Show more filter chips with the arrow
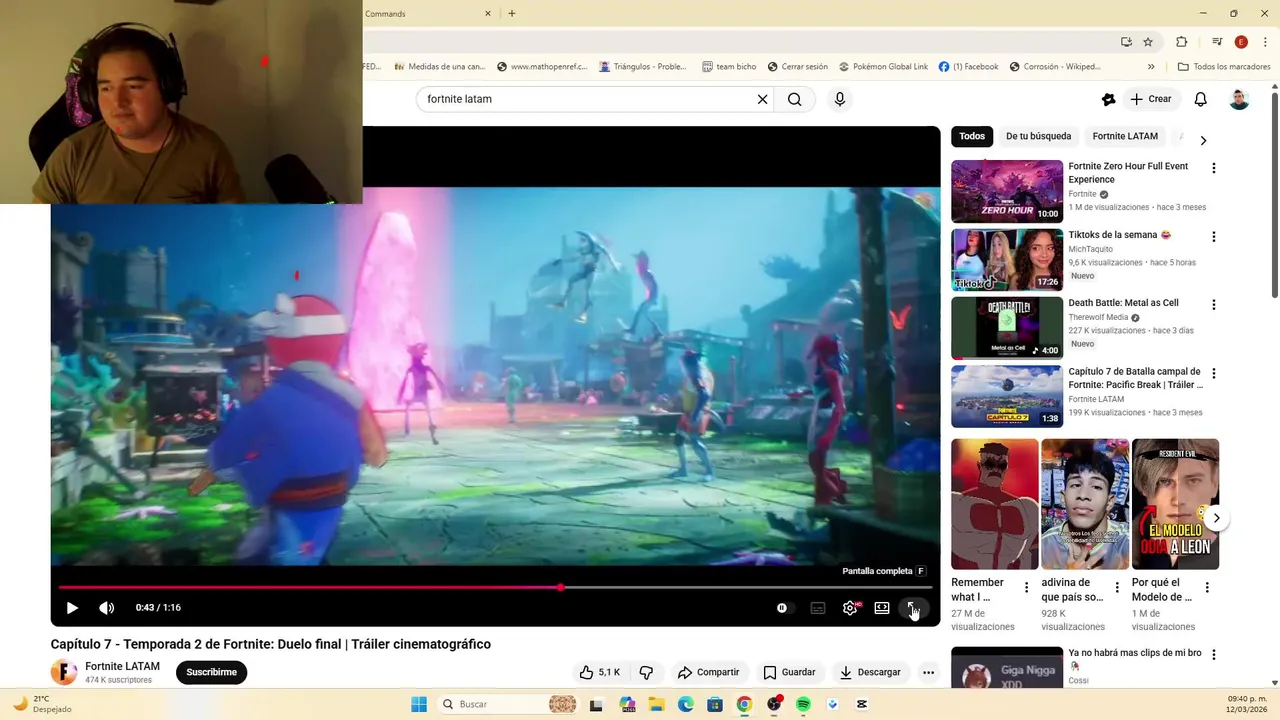Screen dimensions: 1280x720 [1203, 140]
